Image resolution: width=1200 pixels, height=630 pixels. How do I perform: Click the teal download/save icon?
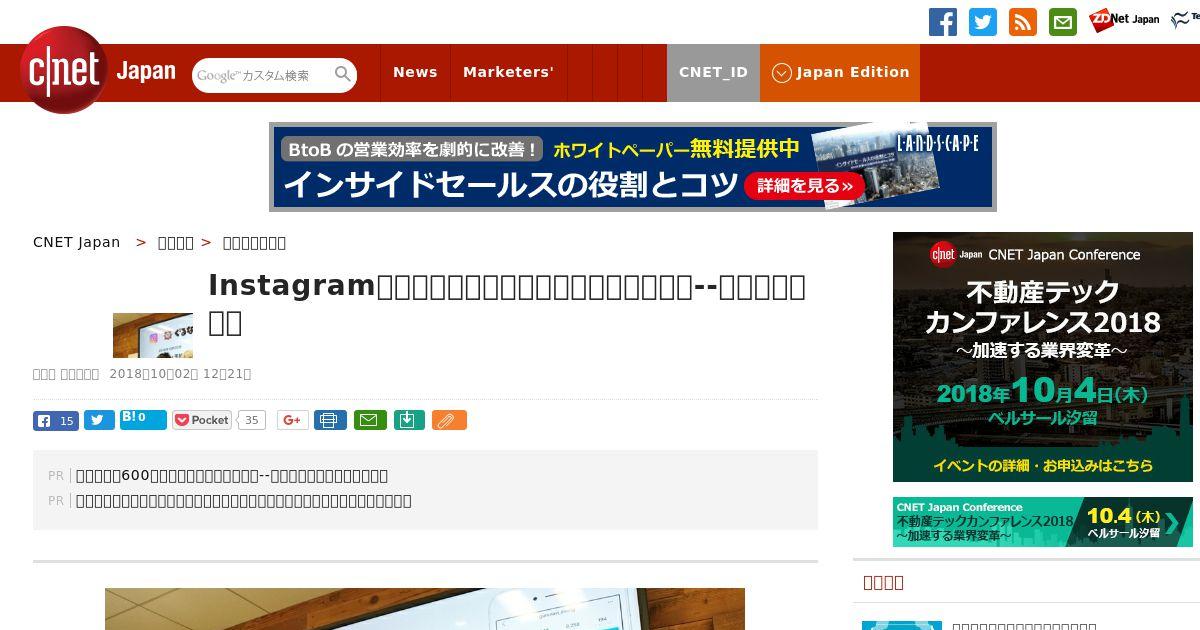[x=409, y=421]
